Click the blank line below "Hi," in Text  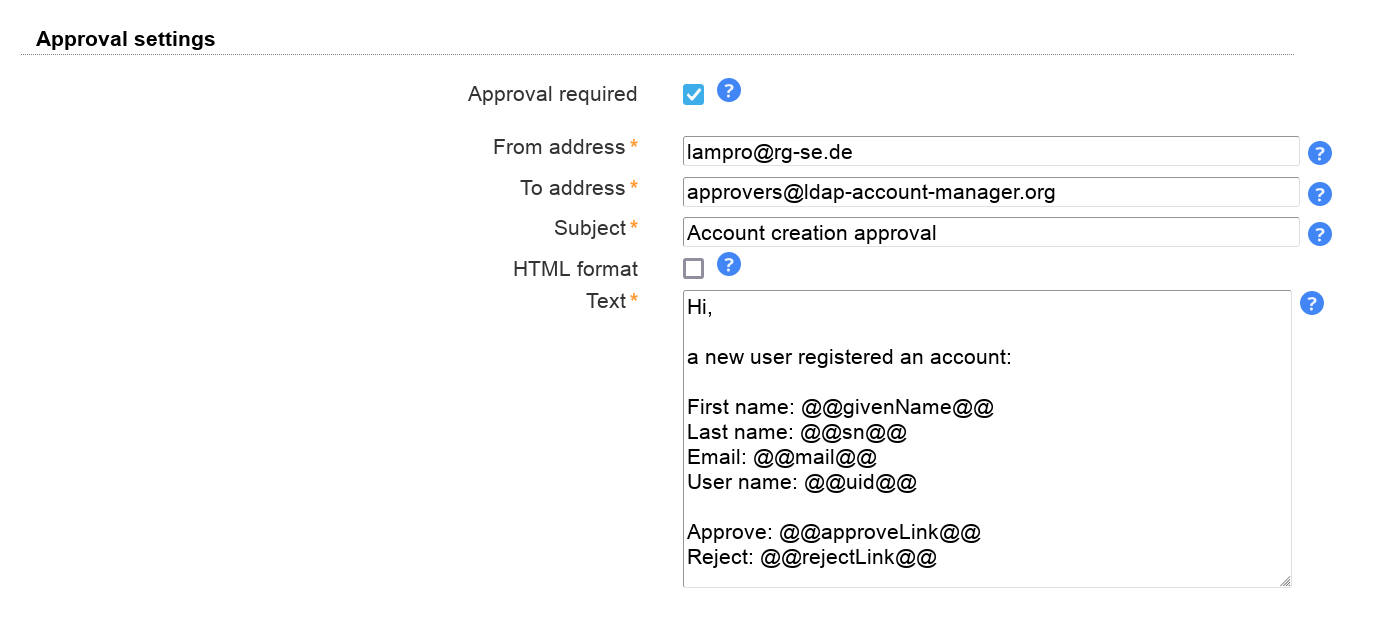click(900, 333)
